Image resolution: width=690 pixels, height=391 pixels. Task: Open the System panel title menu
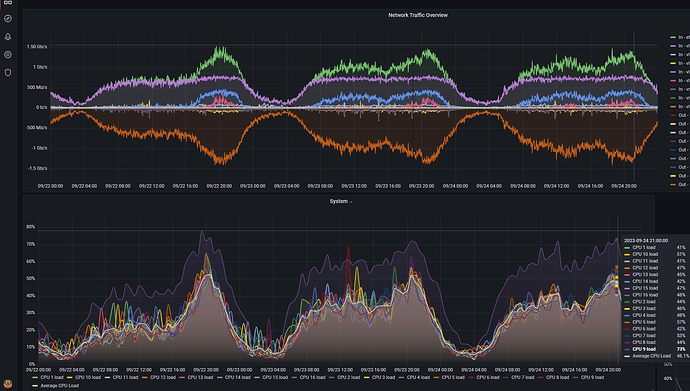tap(338, 201)
